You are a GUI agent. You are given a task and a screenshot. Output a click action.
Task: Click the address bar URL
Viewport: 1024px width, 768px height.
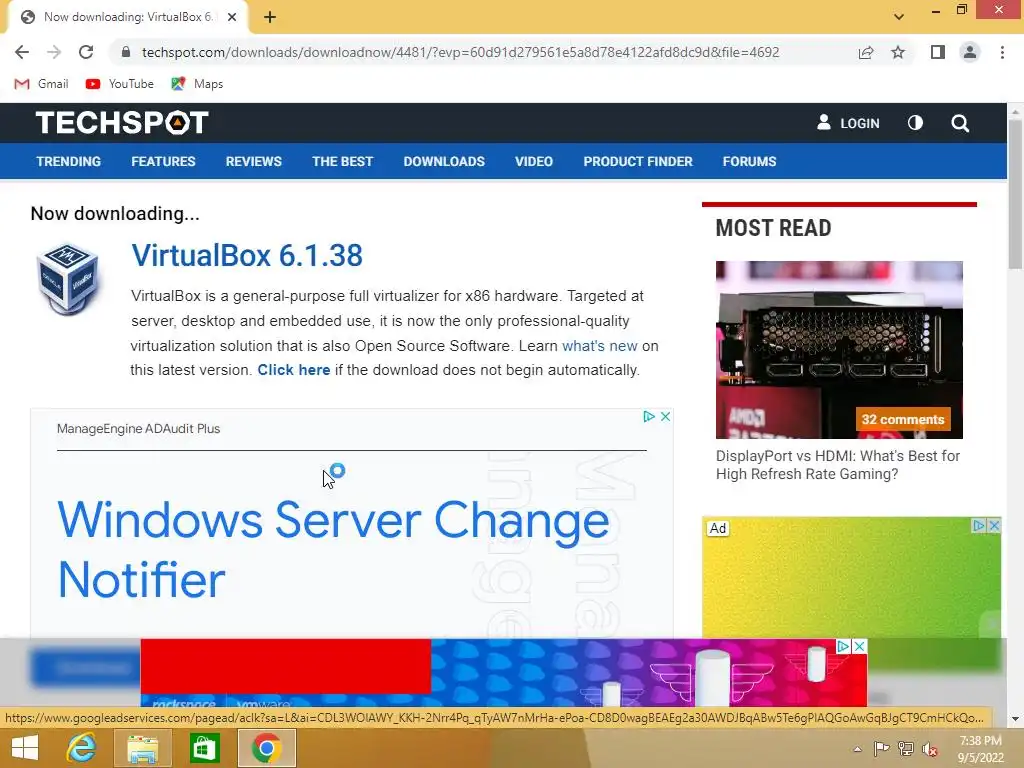(x=460, y=52)
